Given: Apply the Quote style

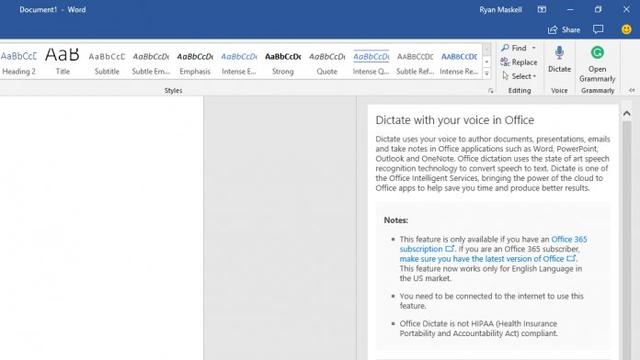Looking at the screenshot, I should (x=327, y=62).
